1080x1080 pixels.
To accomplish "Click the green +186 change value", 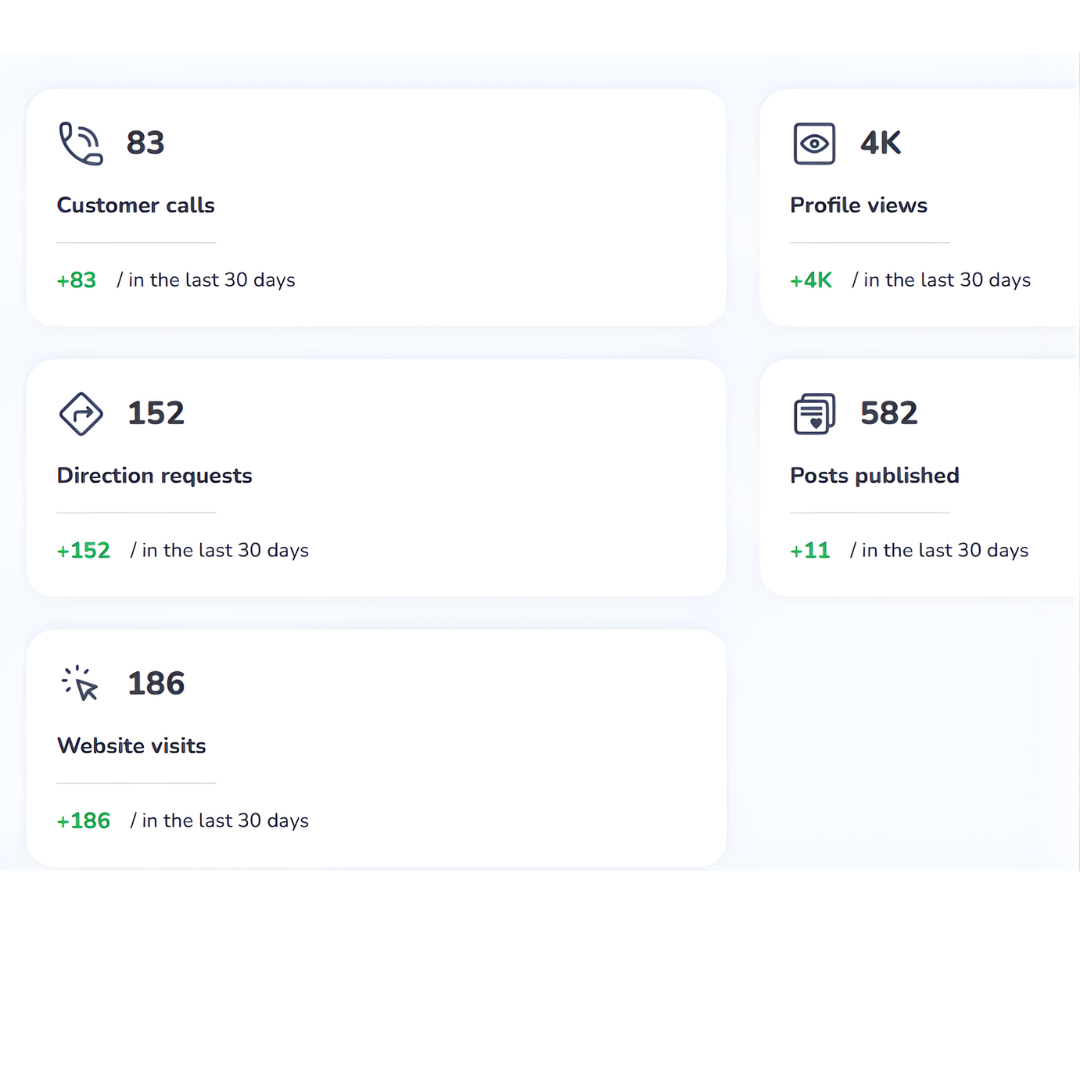I will click(x=83, y=820).
